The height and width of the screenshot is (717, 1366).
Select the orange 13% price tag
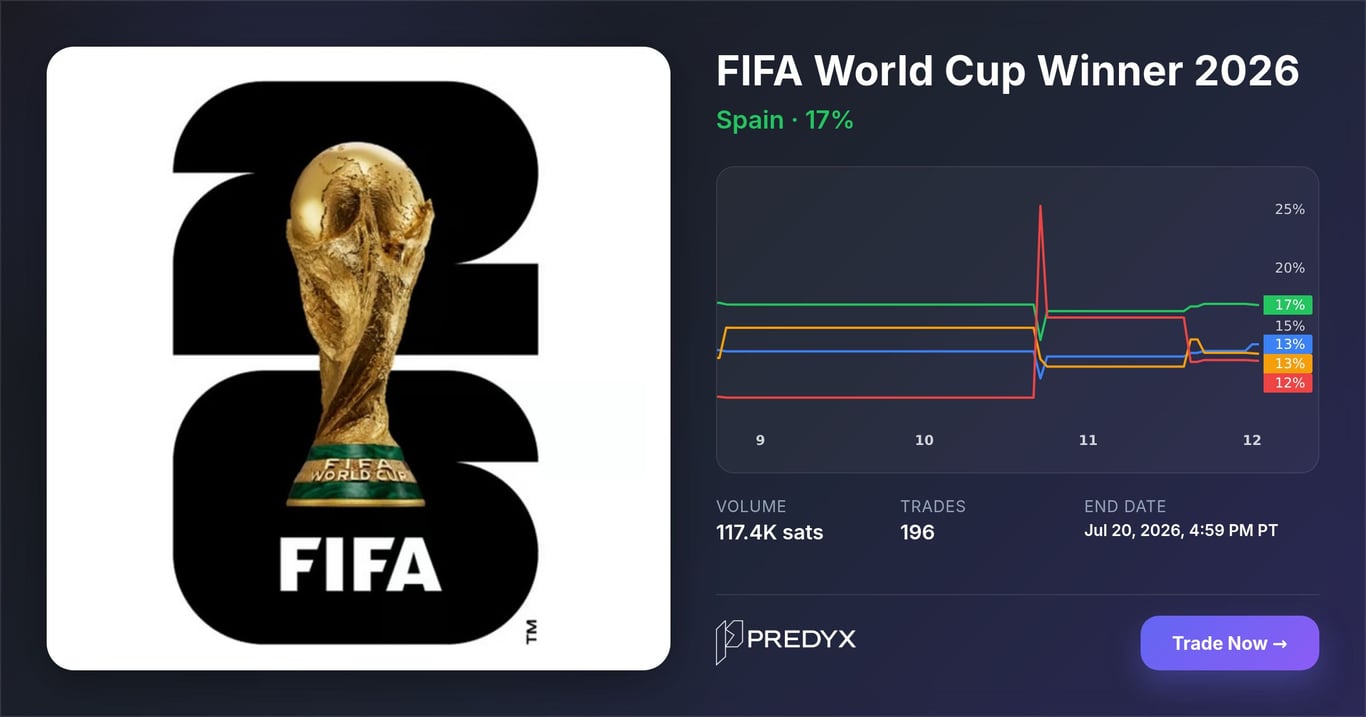pos(1288,363)
